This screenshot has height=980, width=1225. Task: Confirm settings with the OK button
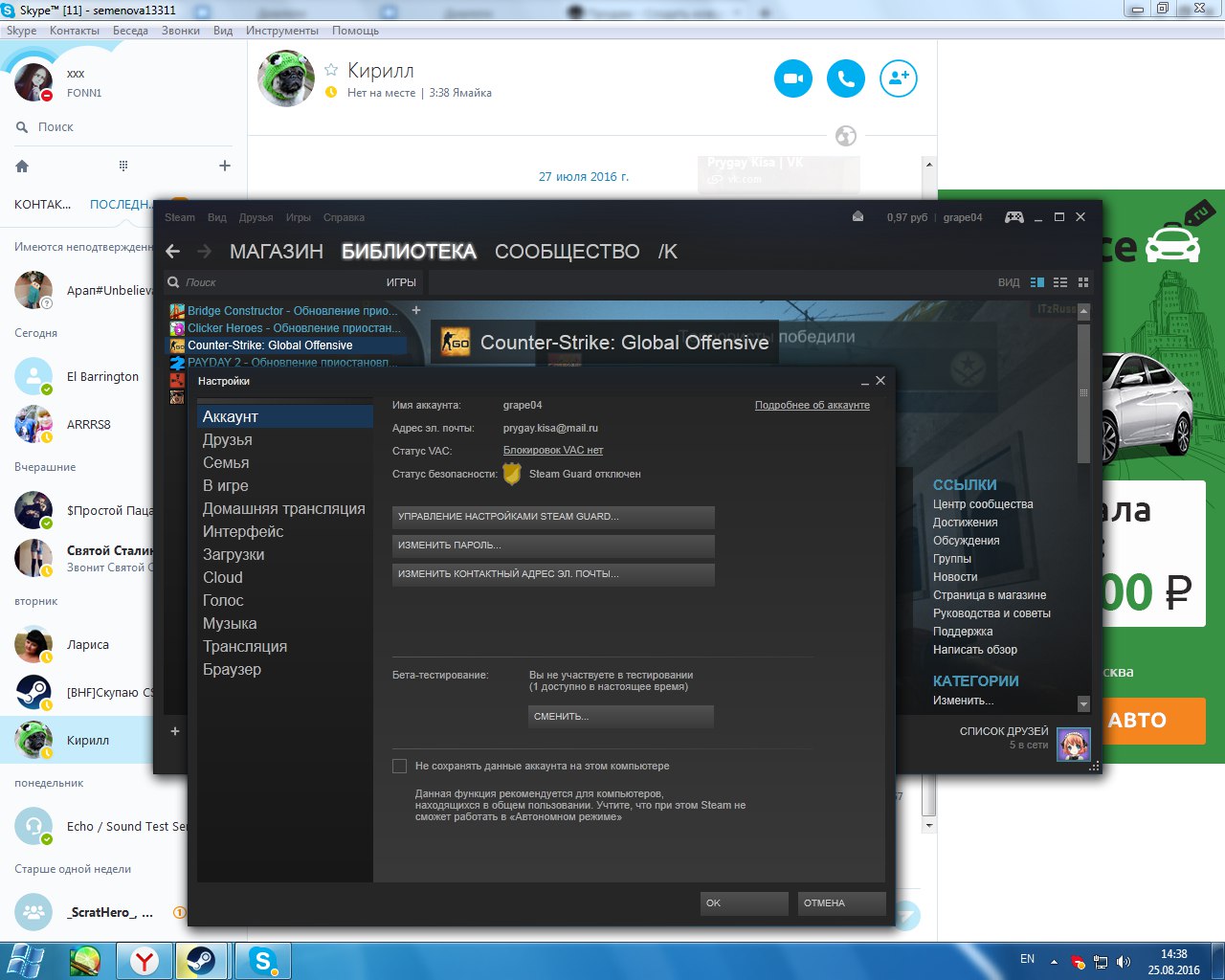[x=745, y=903]
